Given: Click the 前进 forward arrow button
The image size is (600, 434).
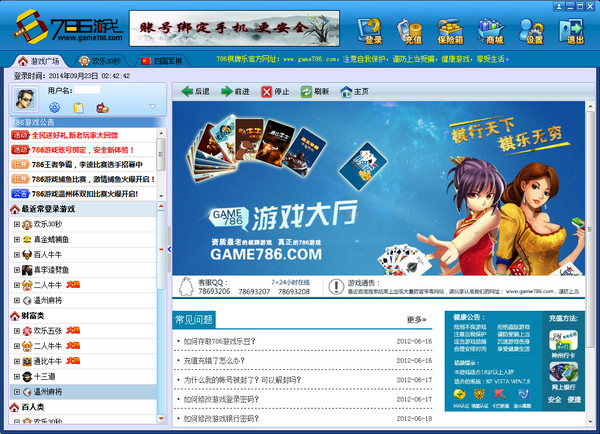Looking at the screenshot, I should 235,91.
